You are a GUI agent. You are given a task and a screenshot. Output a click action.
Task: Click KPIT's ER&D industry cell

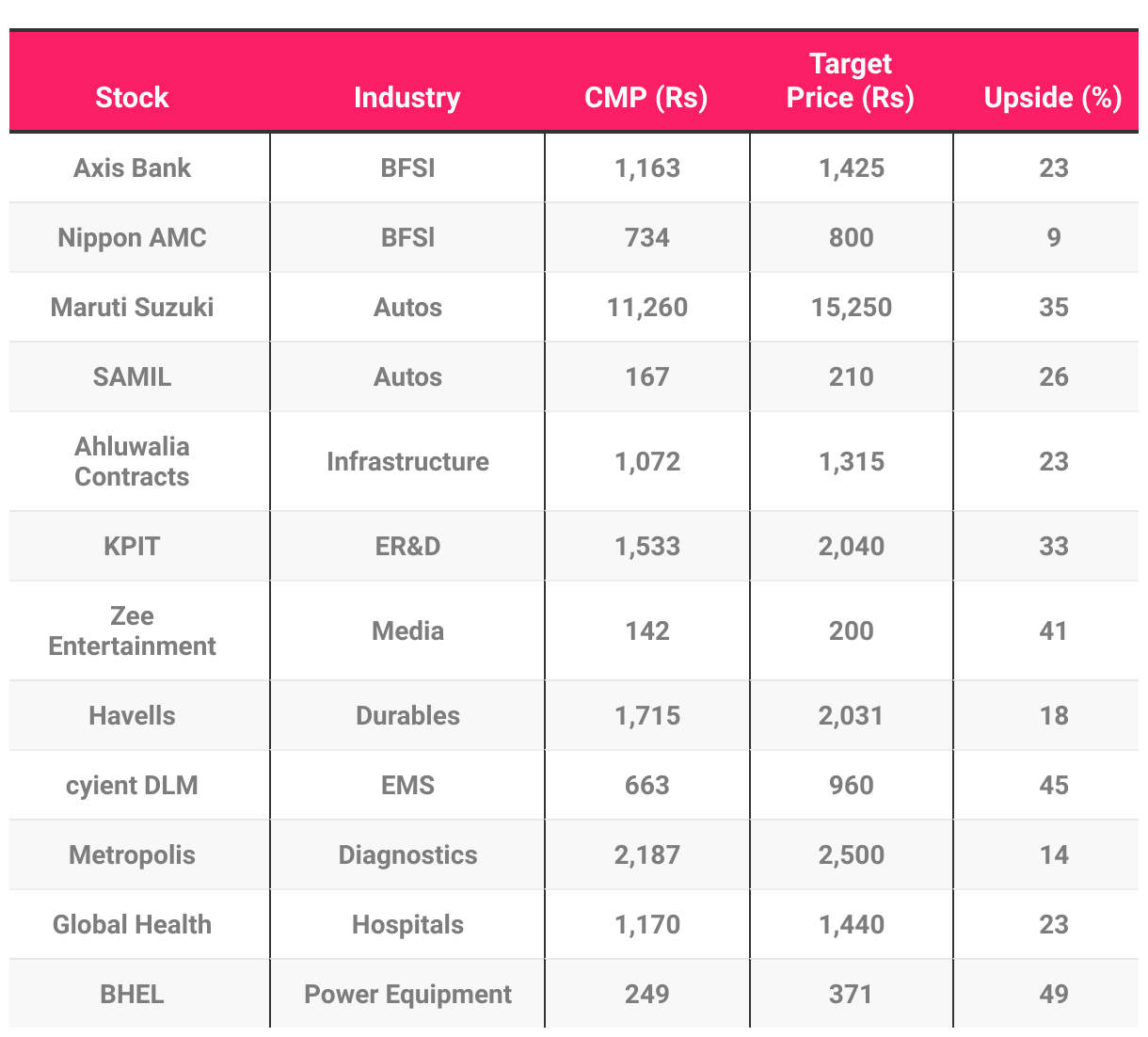[x=407, y=546]
